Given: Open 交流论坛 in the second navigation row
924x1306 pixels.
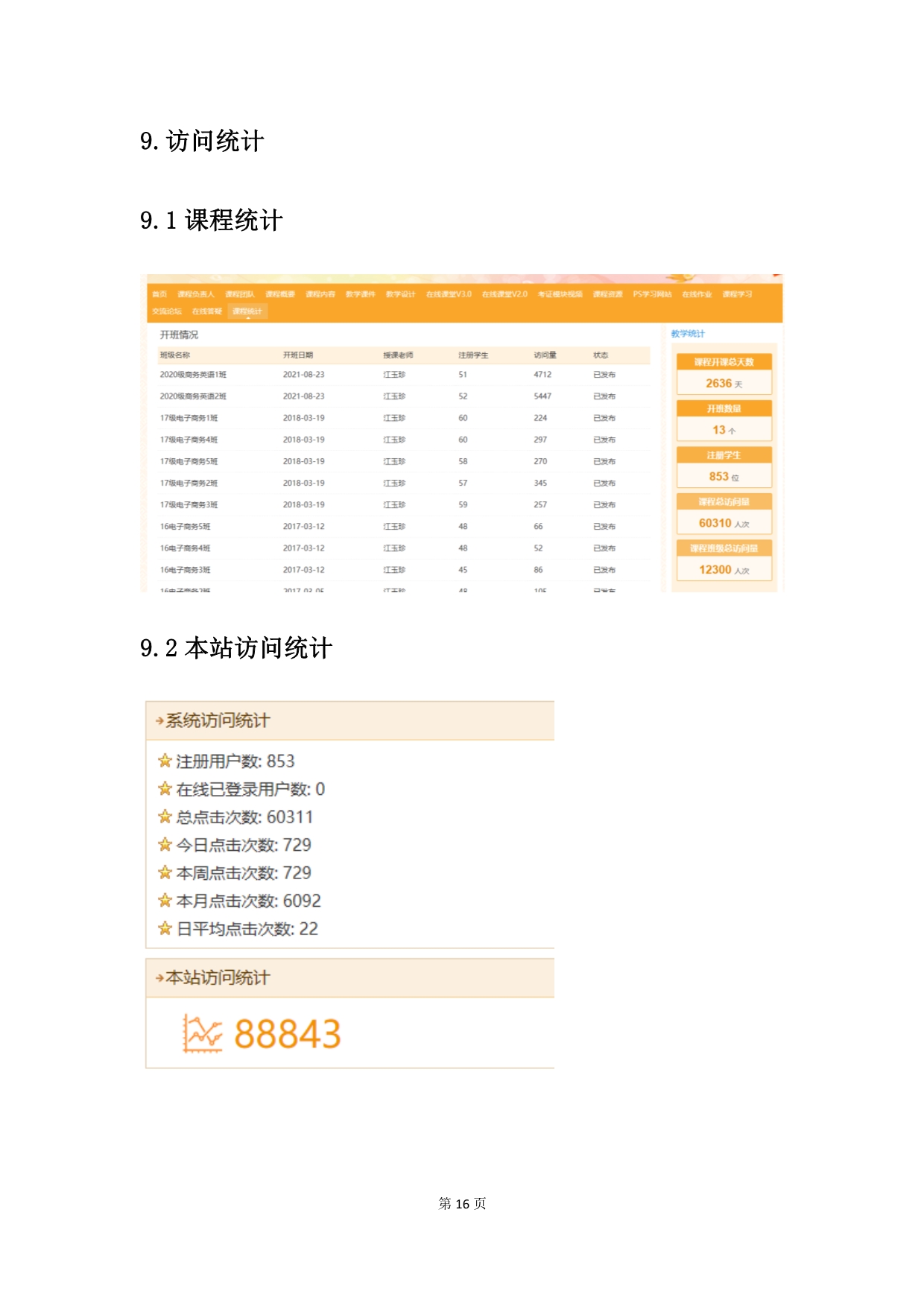Looking at the screenshot, I should pos(167,311).
